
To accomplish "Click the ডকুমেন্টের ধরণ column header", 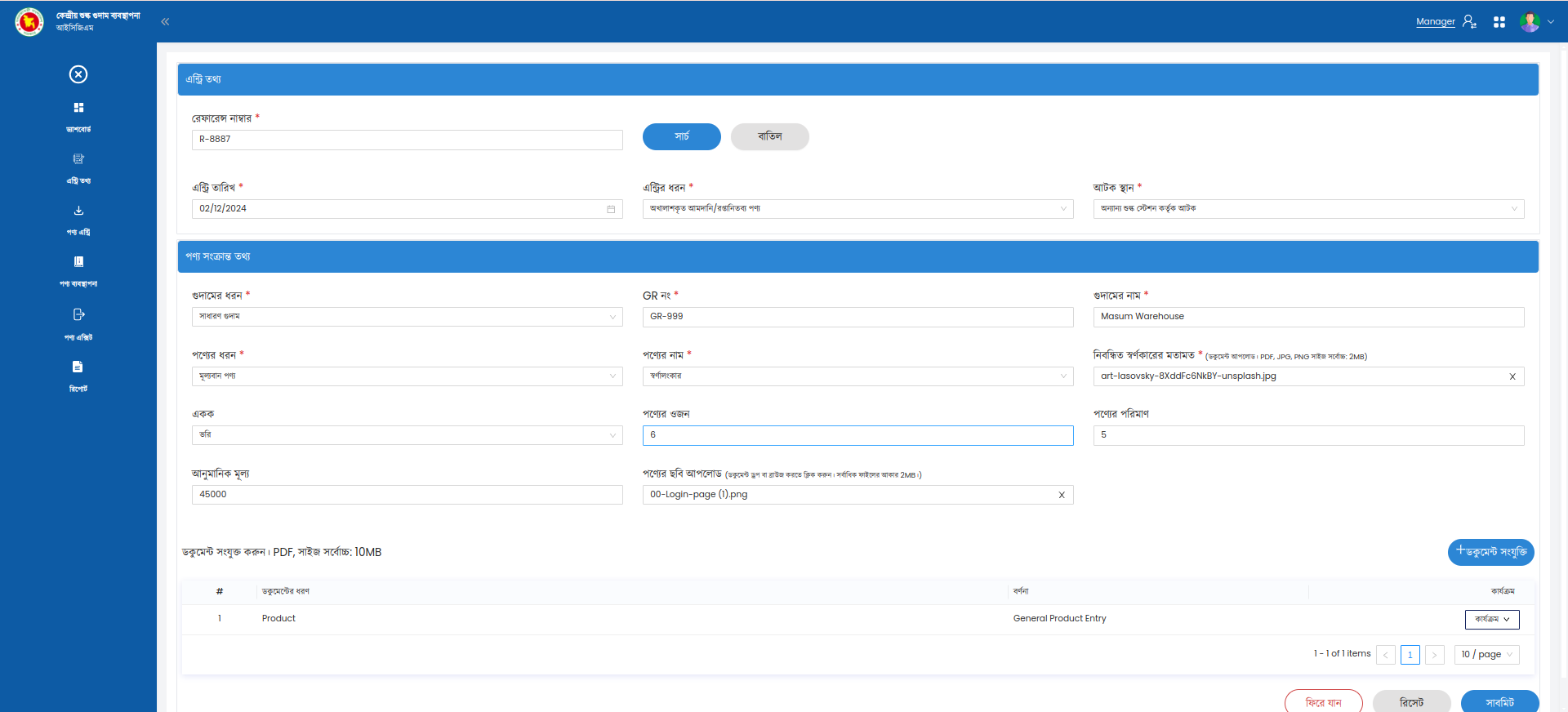I will click(x=286, y=591).
